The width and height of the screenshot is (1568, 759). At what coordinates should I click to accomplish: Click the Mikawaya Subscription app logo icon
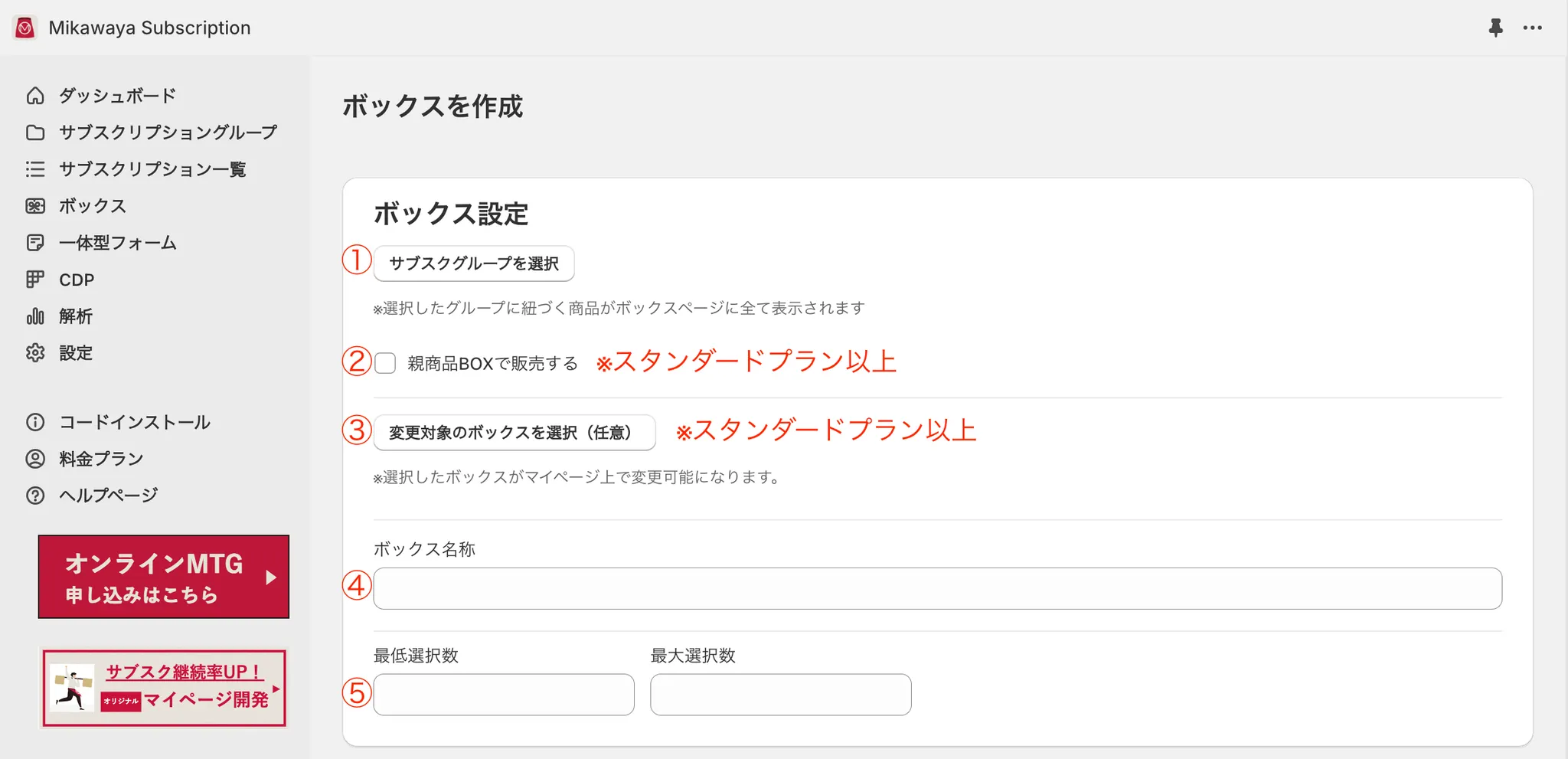(25, 28)
